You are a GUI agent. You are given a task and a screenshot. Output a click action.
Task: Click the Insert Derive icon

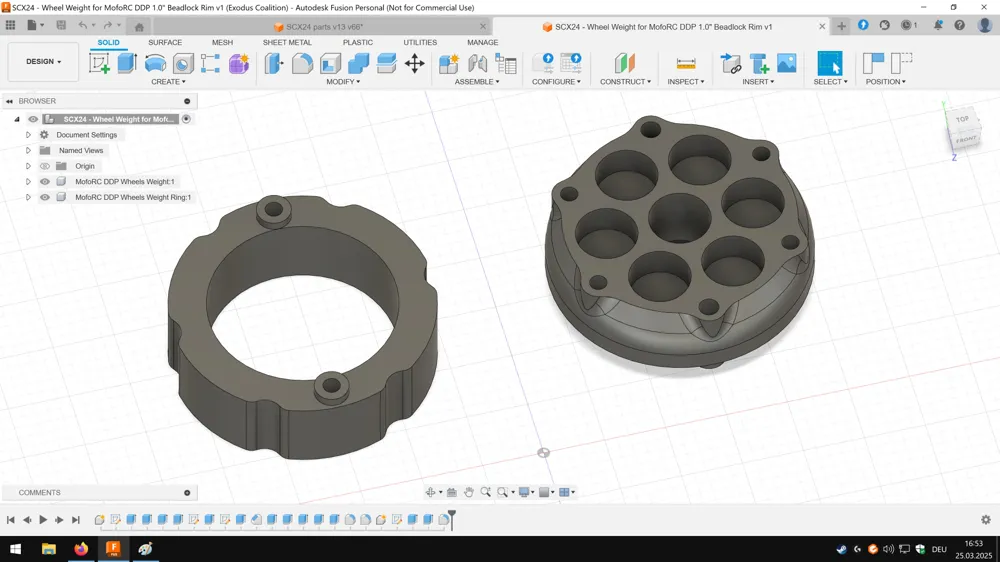click(x=731, y=63)
